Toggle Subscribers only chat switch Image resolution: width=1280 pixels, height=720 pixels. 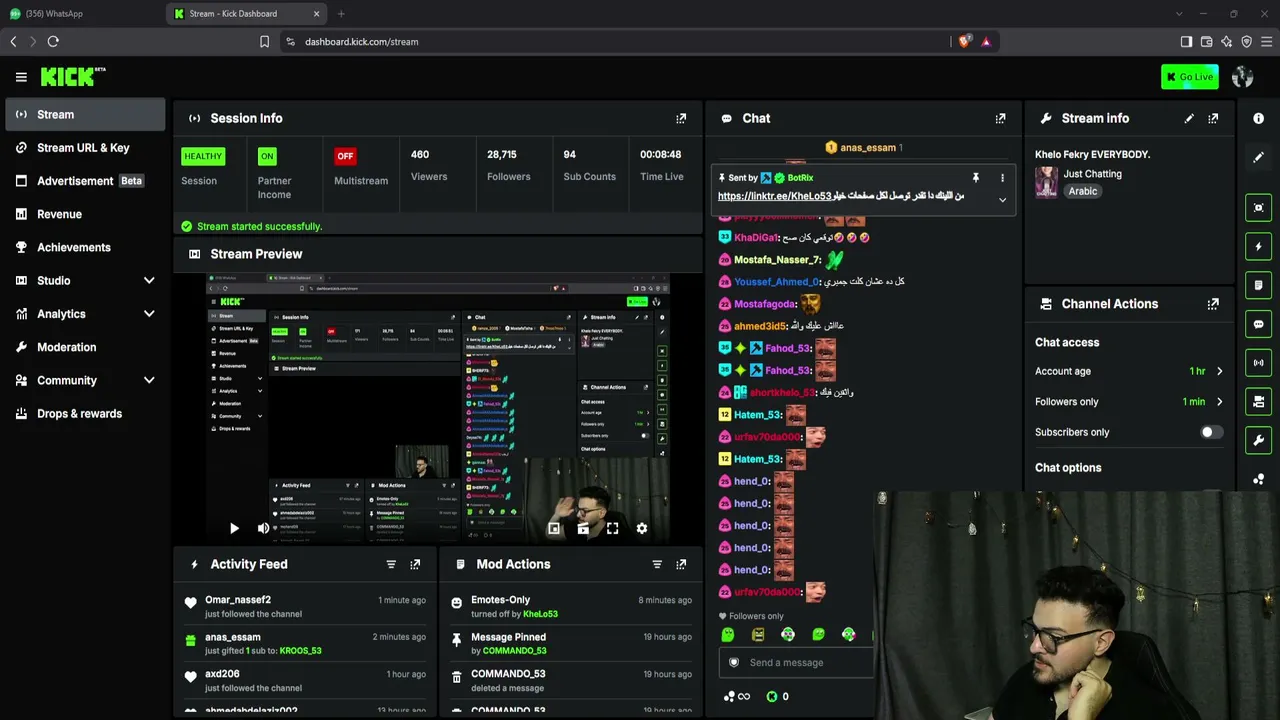click(x=1211, y=432)
